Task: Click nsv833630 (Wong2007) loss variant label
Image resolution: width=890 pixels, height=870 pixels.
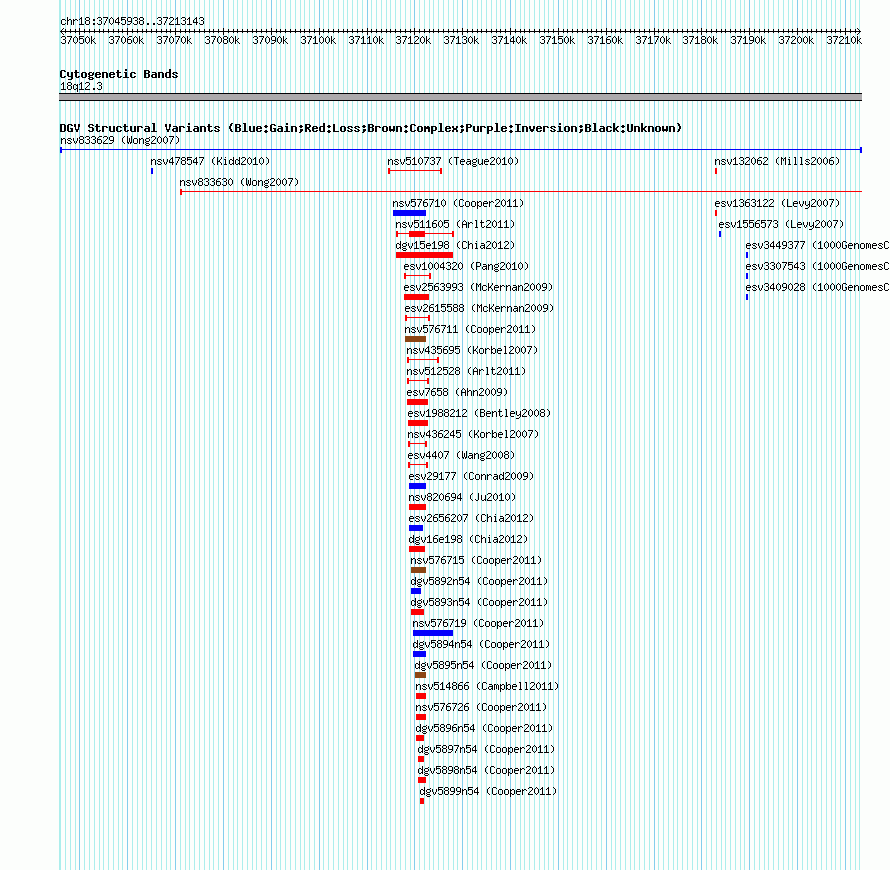Action: (x=239, y=182)
